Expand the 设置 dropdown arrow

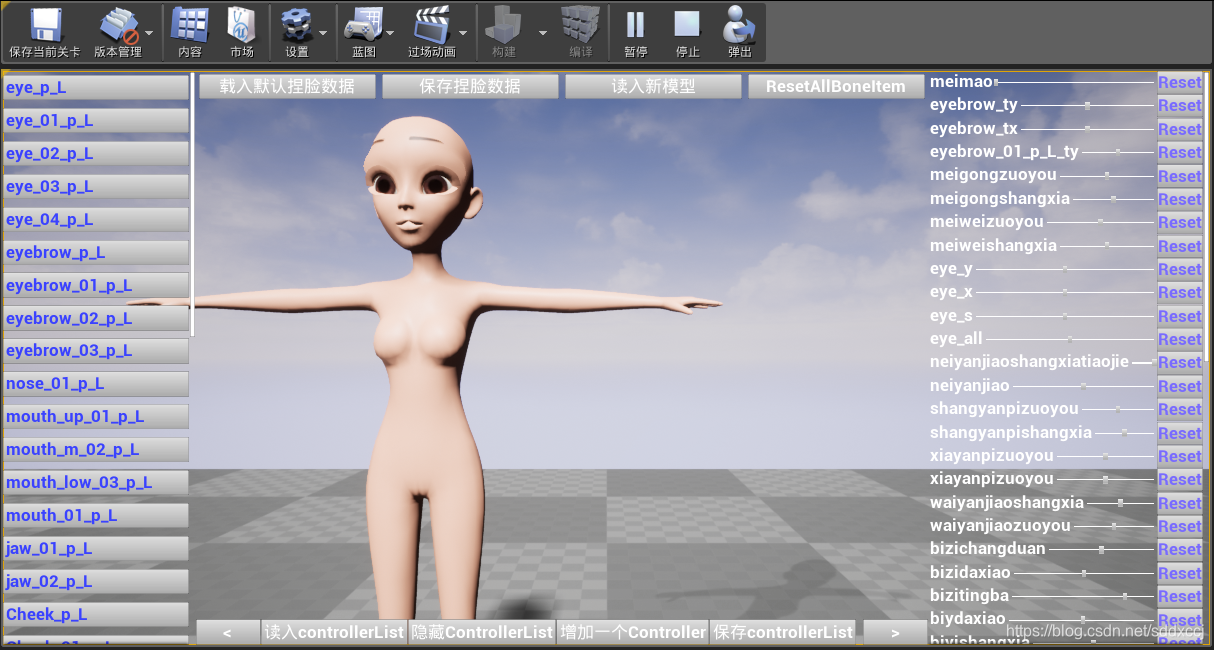coord(323,32)
